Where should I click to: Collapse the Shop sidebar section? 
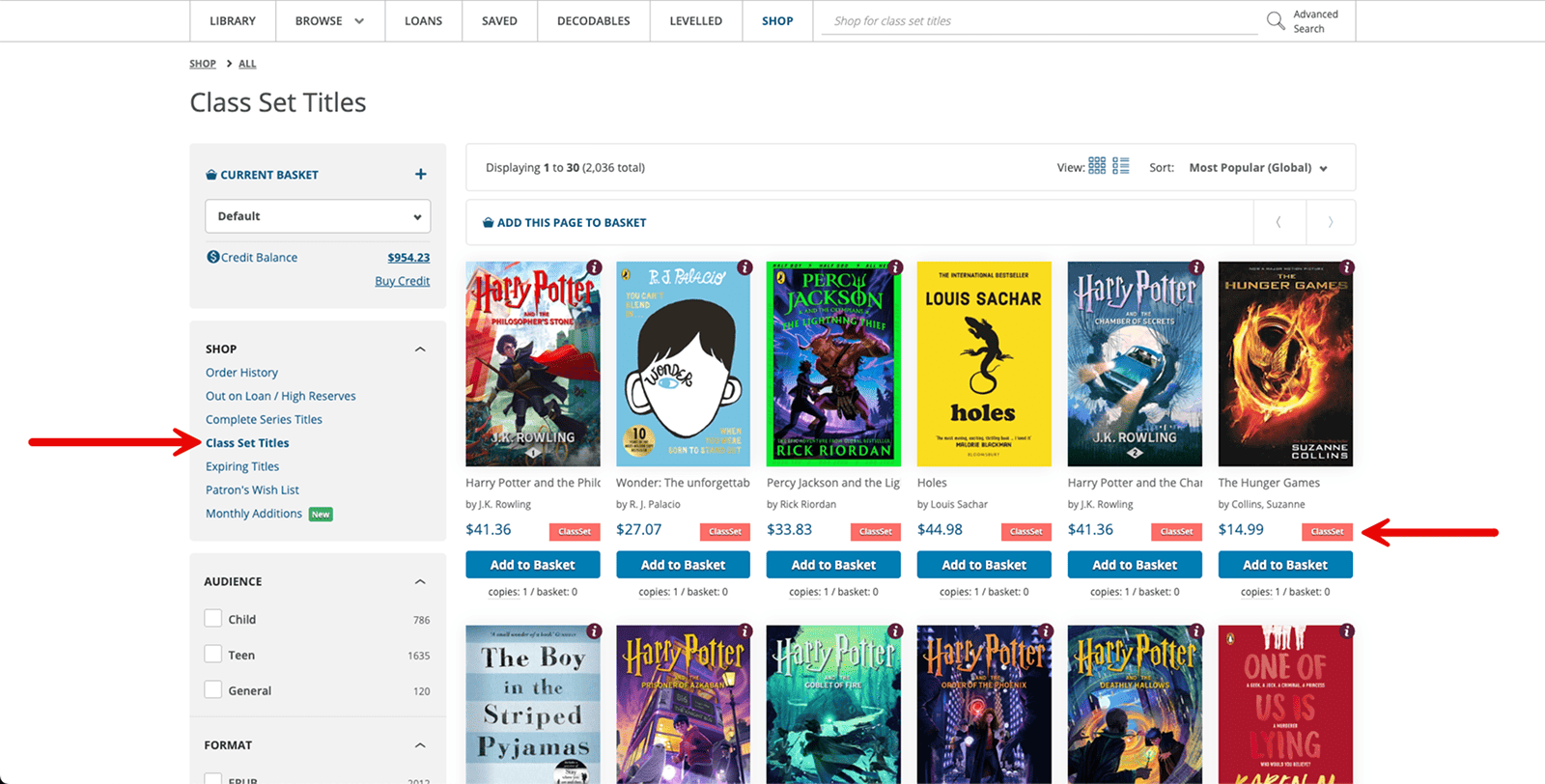(420, 349)
